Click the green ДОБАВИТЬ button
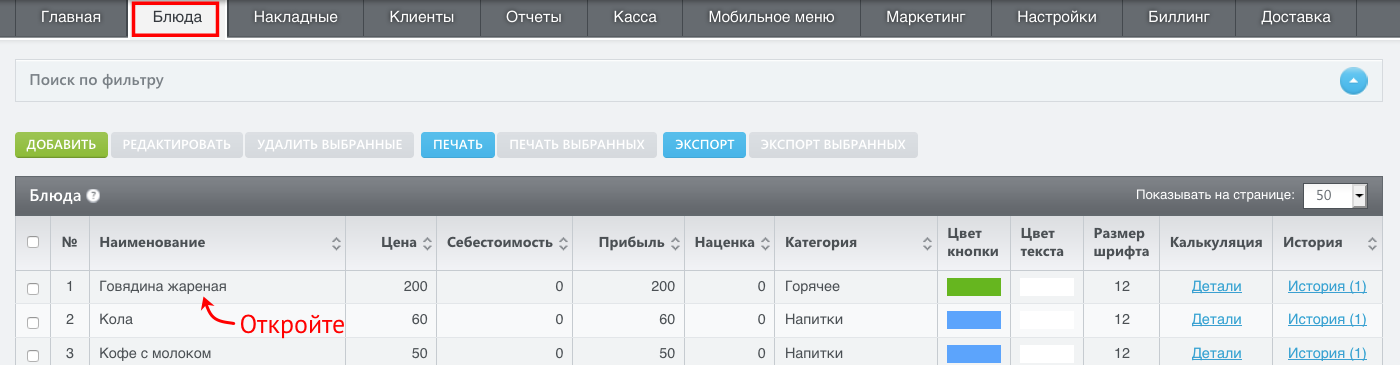The image size is (1400, 365). [x=61, y=145]
